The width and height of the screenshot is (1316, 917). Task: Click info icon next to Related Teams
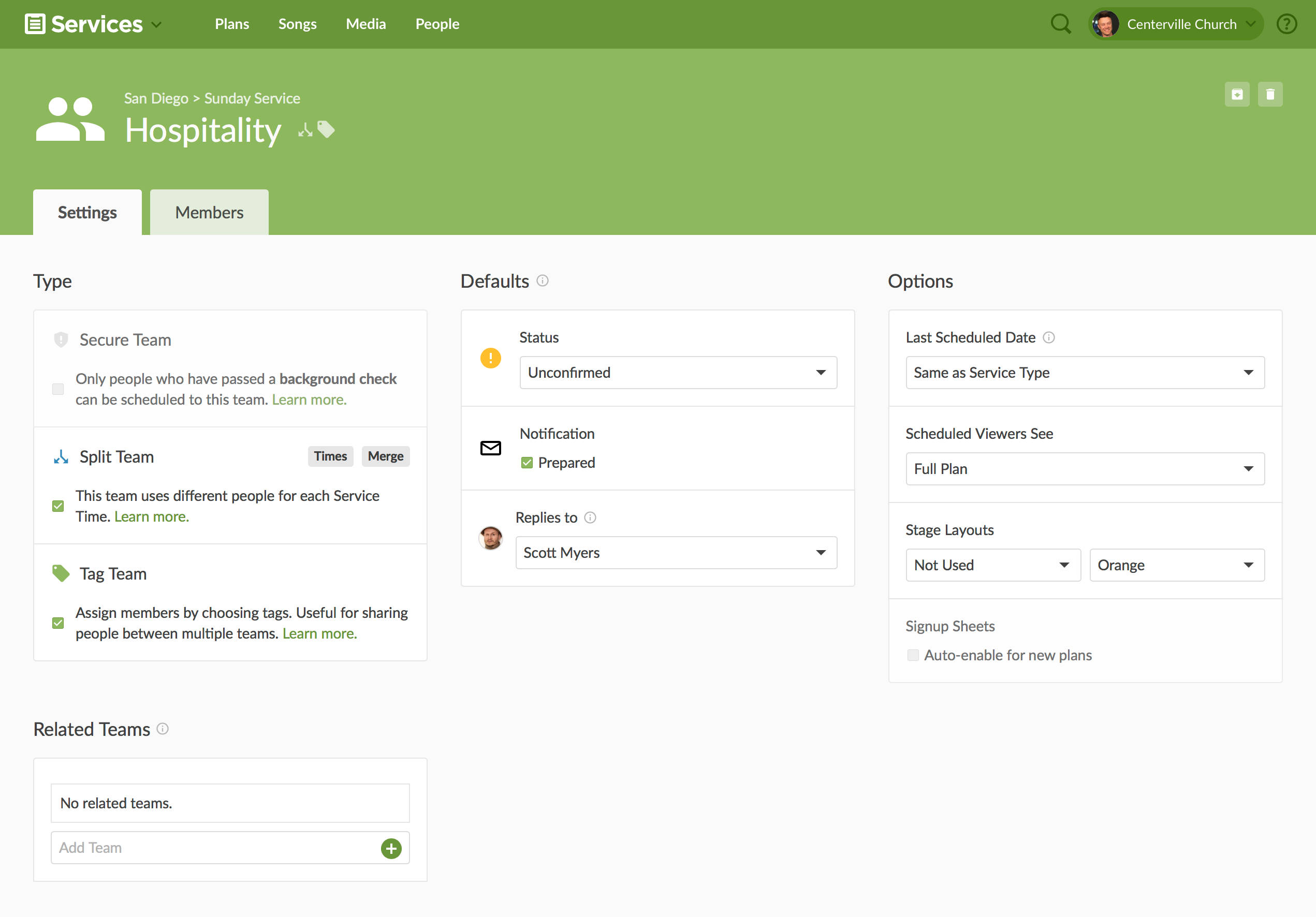[163, 729]
